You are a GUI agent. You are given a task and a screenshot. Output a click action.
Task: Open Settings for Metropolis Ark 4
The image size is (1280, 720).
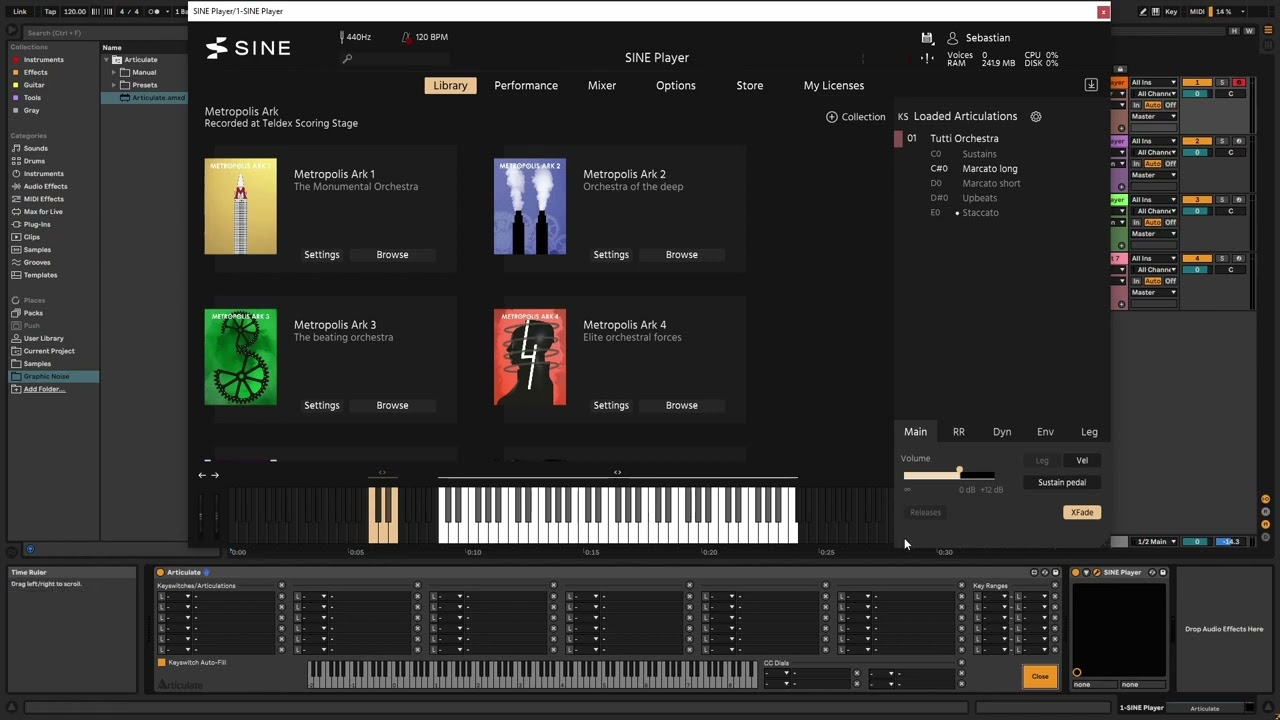click(611, 406)
